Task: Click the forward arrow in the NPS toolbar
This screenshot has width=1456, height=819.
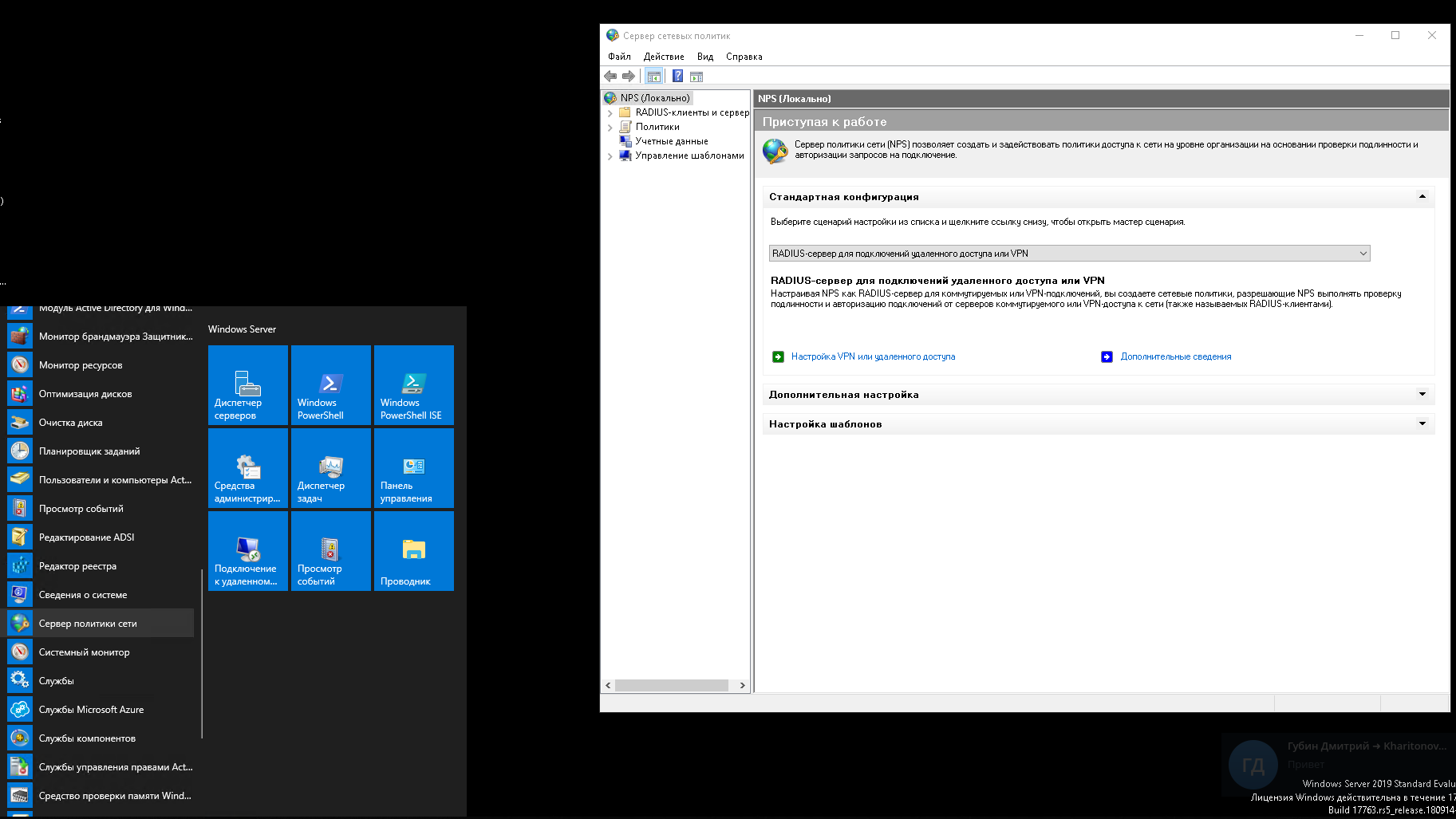Action: point(629,76)
